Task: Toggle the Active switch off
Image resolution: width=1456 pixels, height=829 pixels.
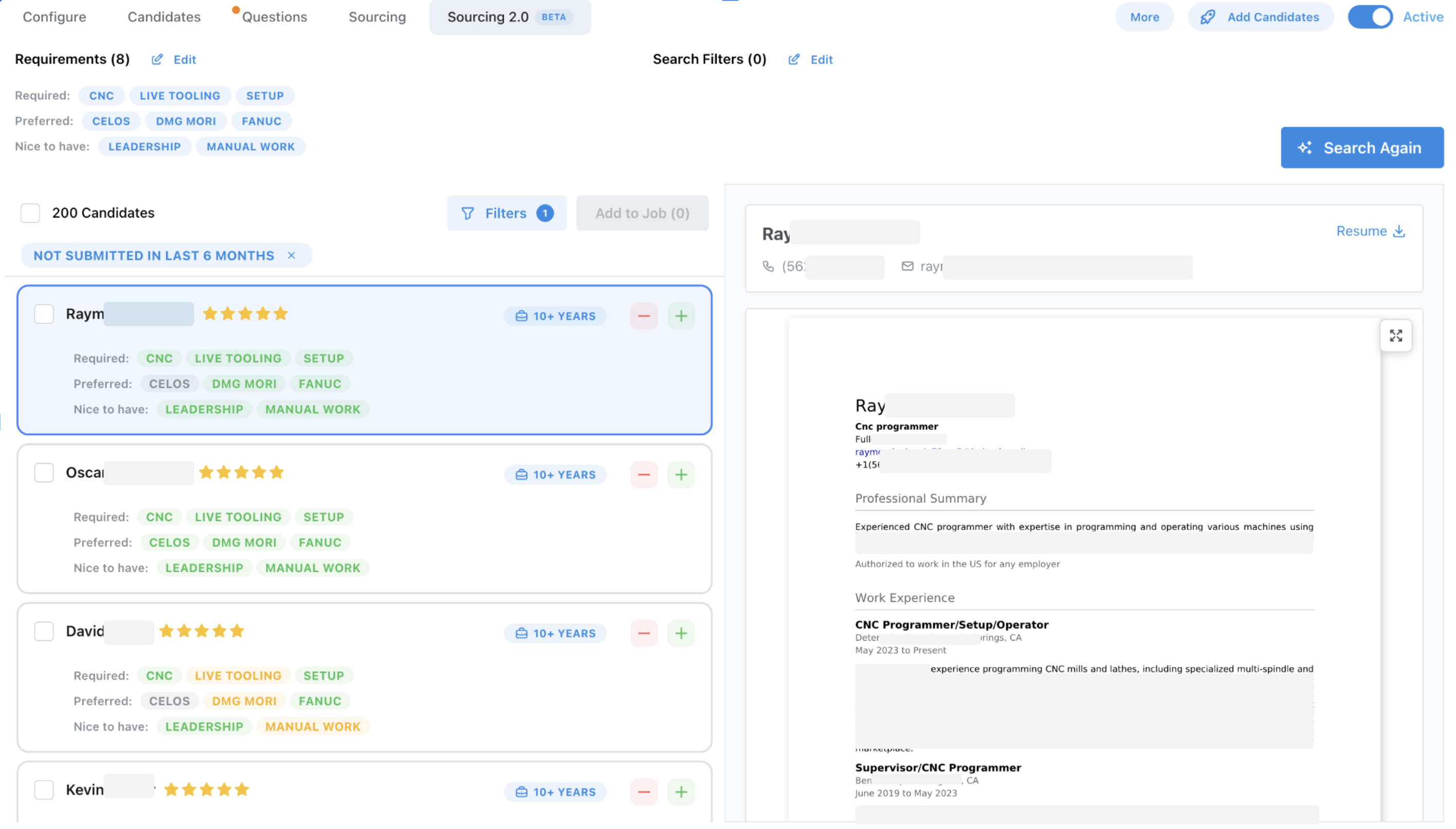Action: tap(1371, 17)
